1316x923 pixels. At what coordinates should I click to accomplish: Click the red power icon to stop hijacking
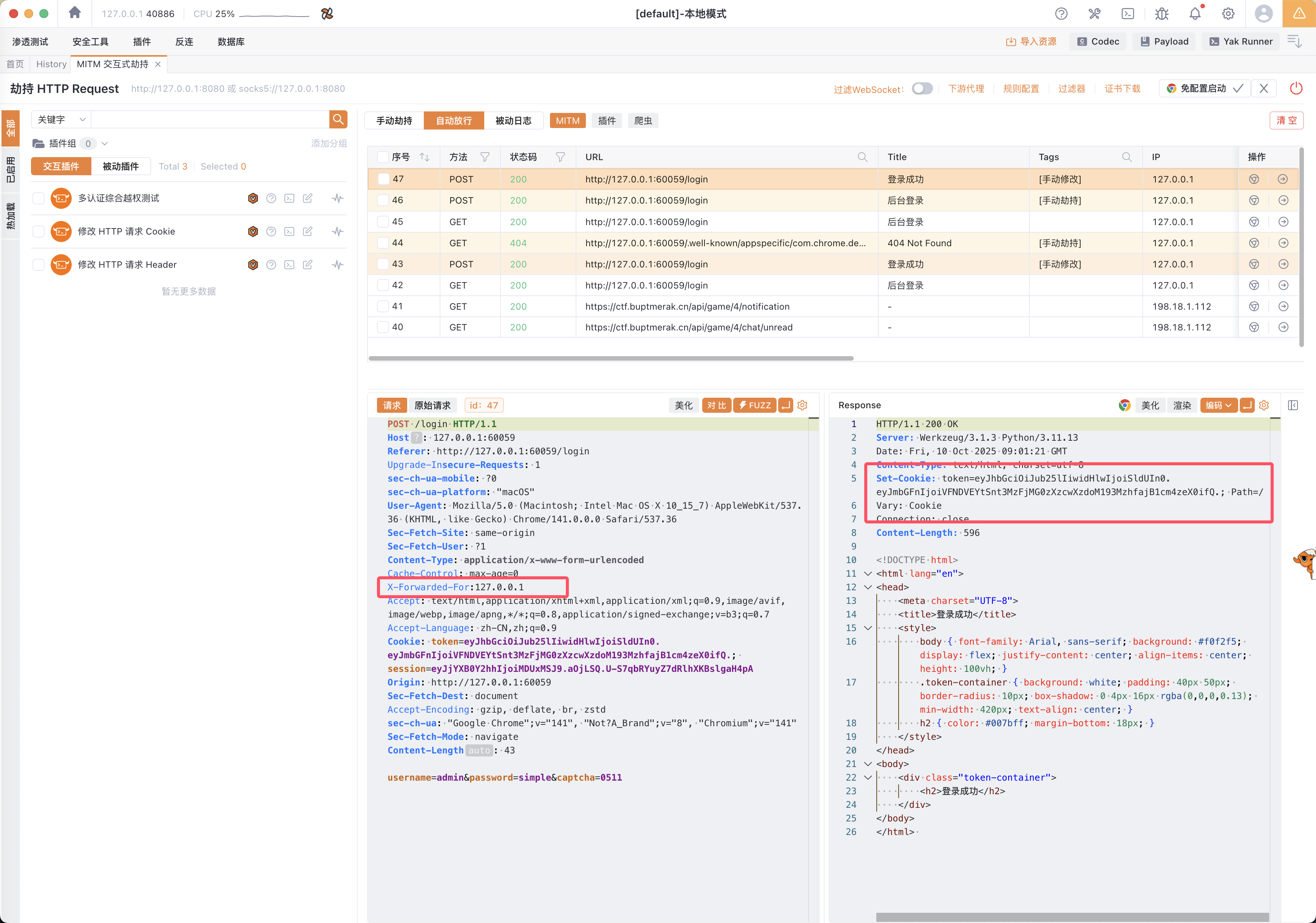tap(1295, 88)
